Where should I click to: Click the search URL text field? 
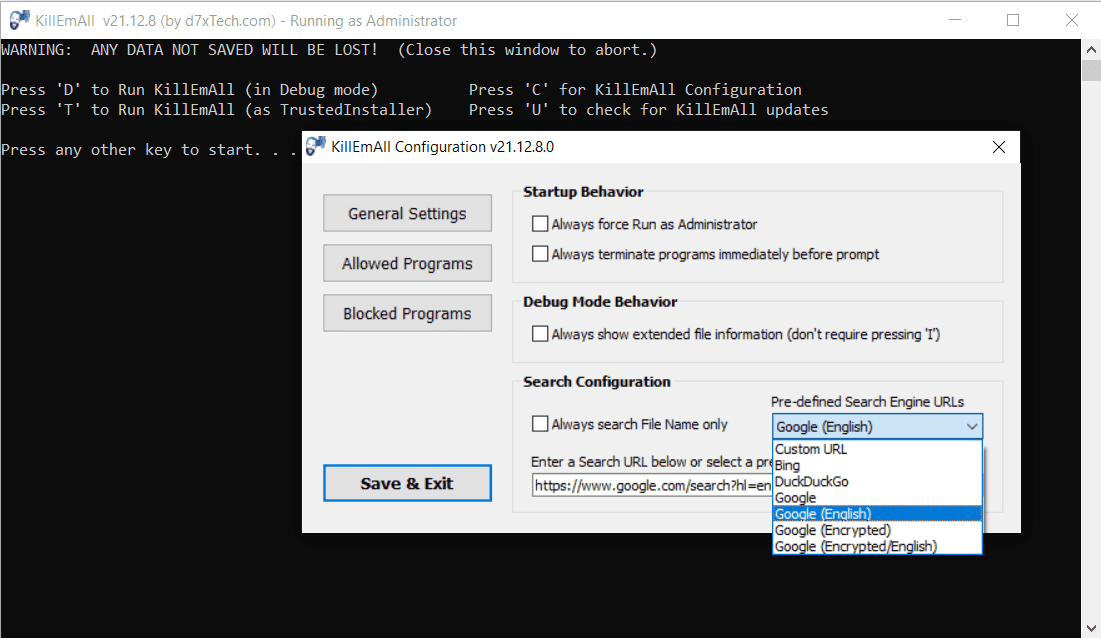pyautogui.click(x=652, y=485)
